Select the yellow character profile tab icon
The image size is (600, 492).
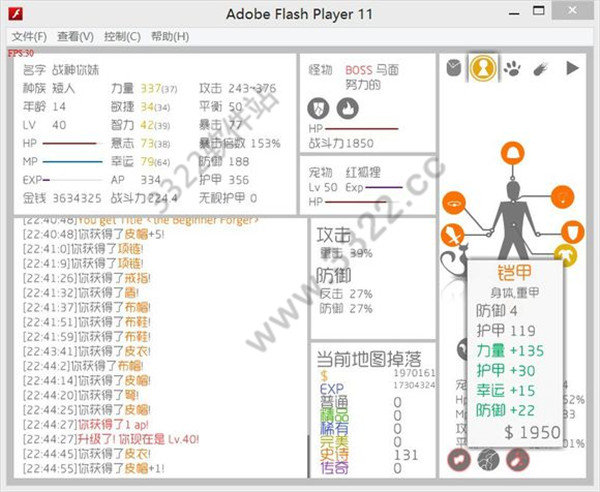(x=483, y=68)
